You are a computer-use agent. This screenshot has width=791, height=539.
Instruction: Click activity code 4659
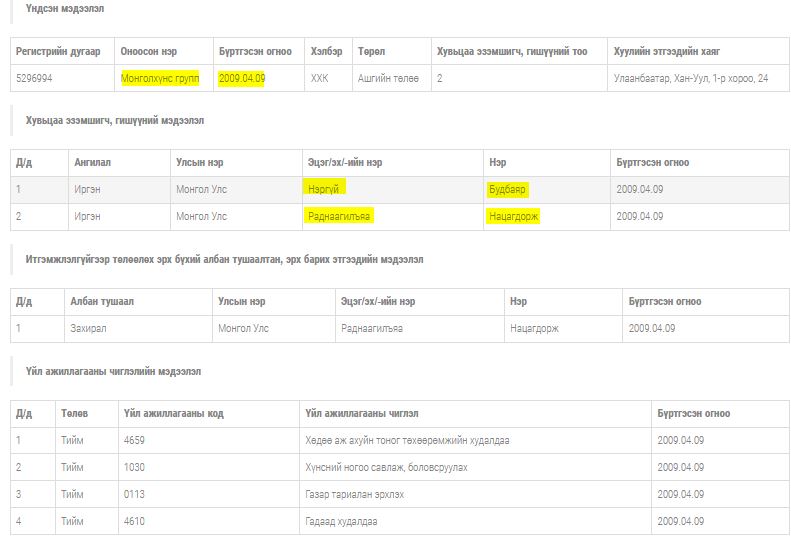pyautogui.click(x=134, y=440)
